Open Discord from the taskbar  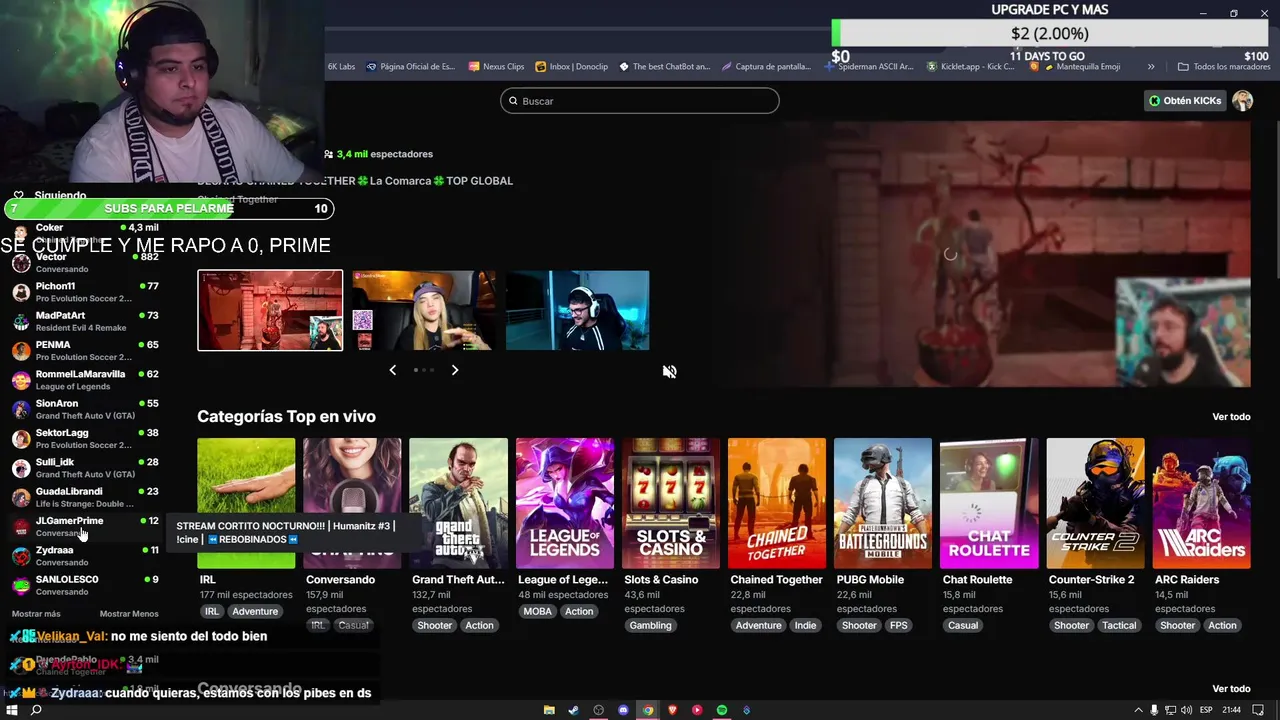[x=623, y=710]
